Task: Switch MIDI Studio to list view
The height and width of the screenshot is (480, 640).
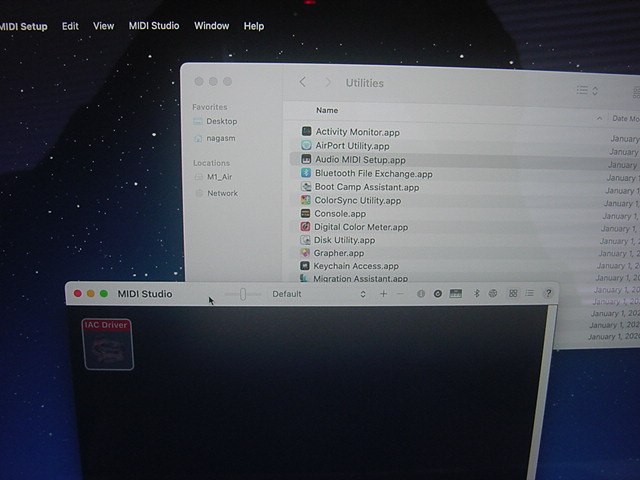Action: 529,293
